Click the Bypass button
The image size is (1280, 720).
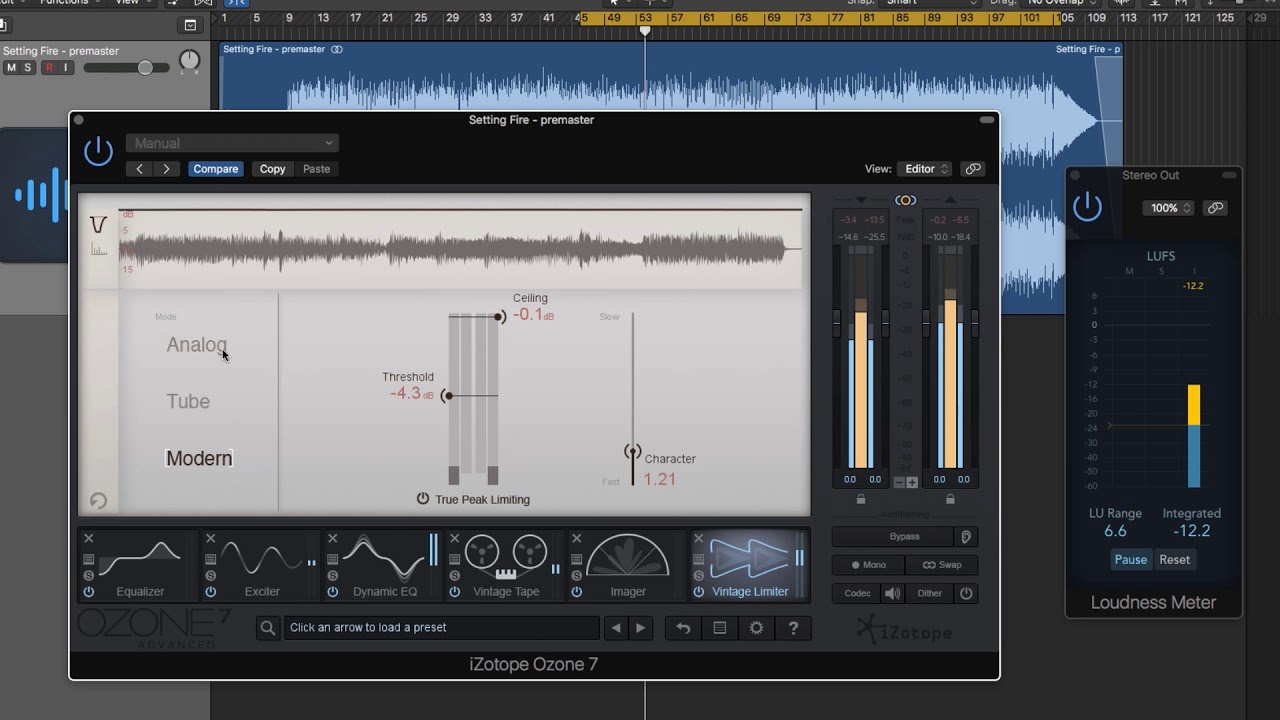click(x=893, y=537)
